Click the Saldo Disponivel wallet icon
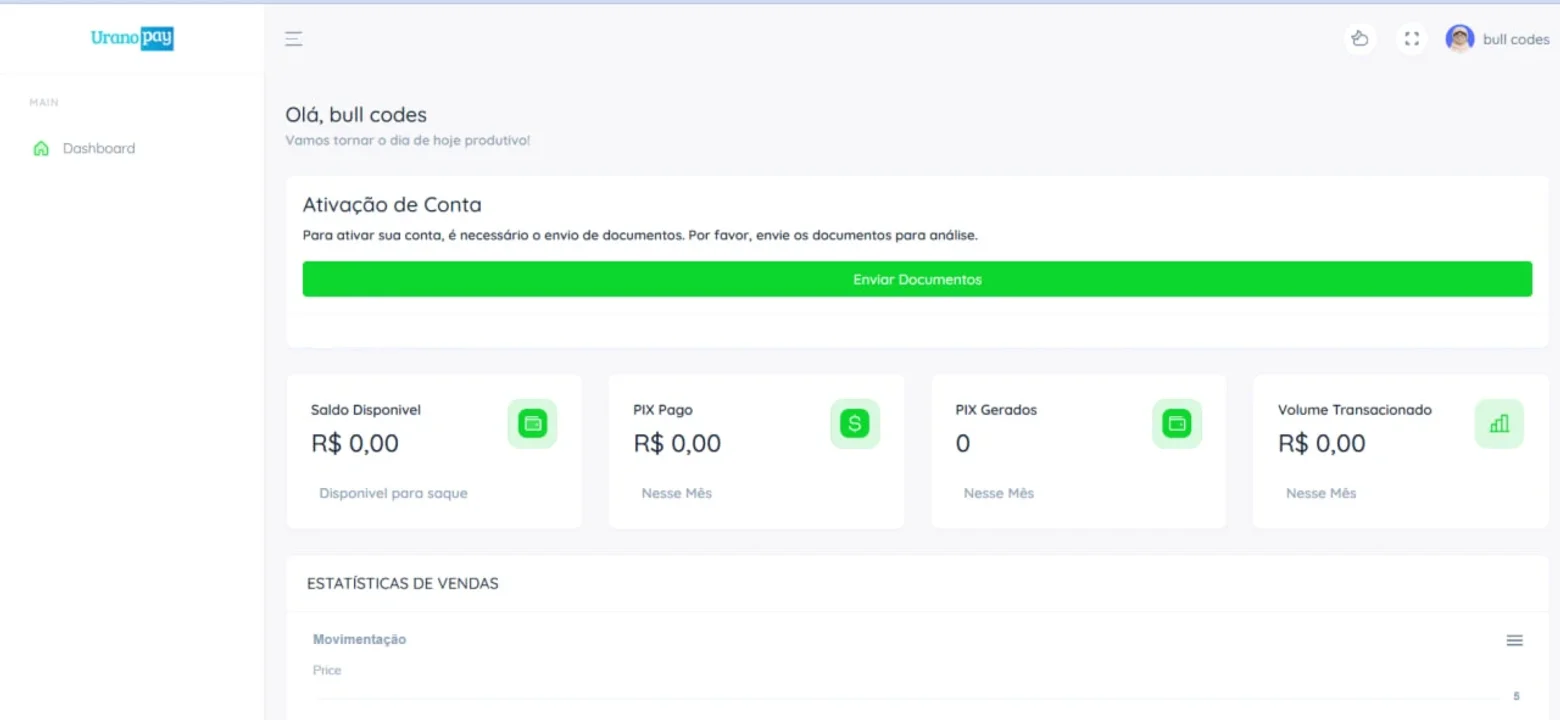This screenshot has width=1560, height=720. 532,424
